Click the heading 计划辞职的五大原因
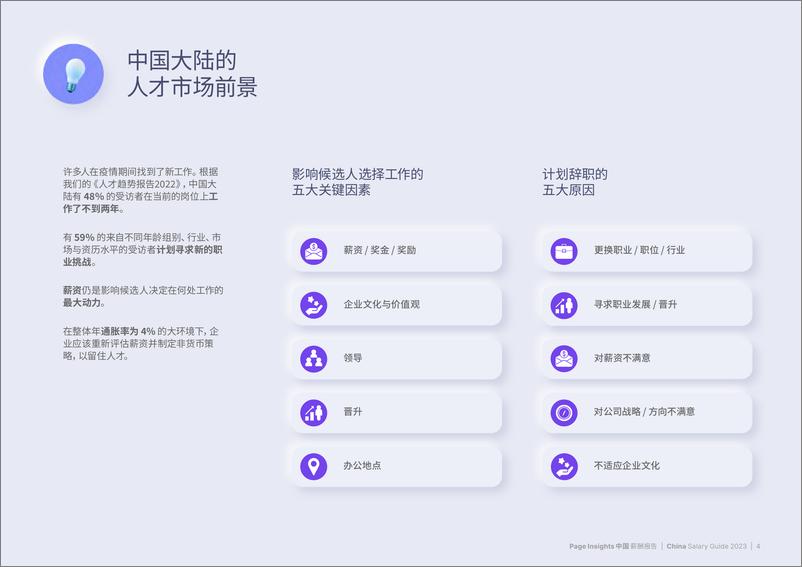802x567 pixels. pos(575,182)
